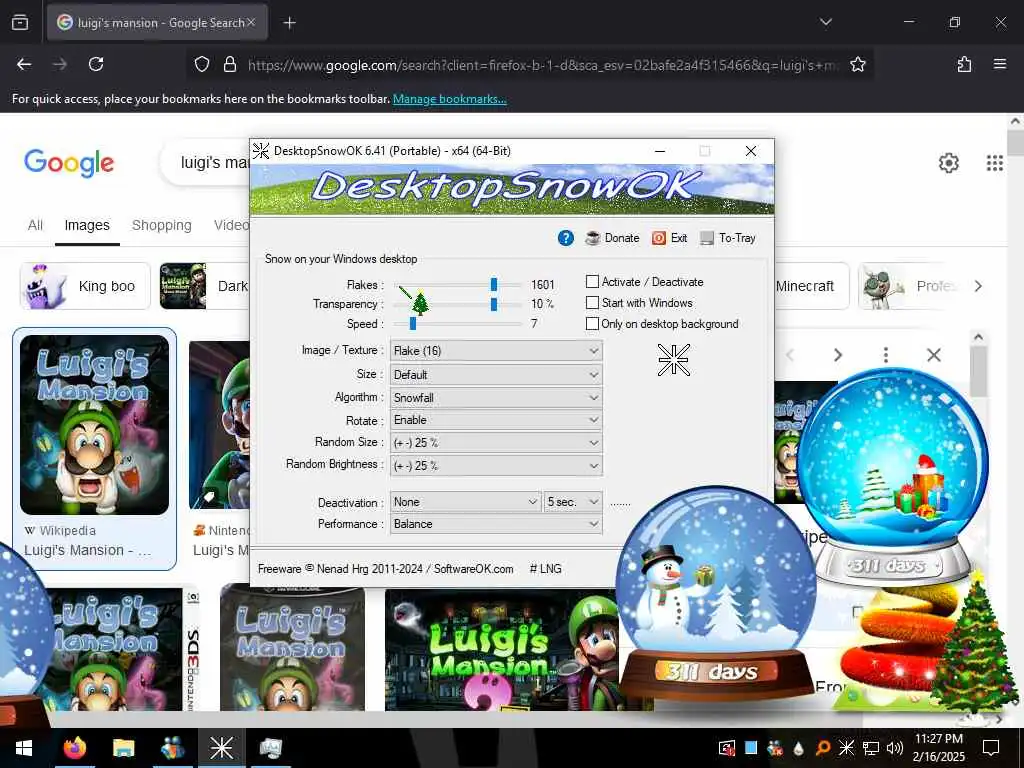1024x768 pixels.
Task: Open the Google apps grid
Action: 994,163
